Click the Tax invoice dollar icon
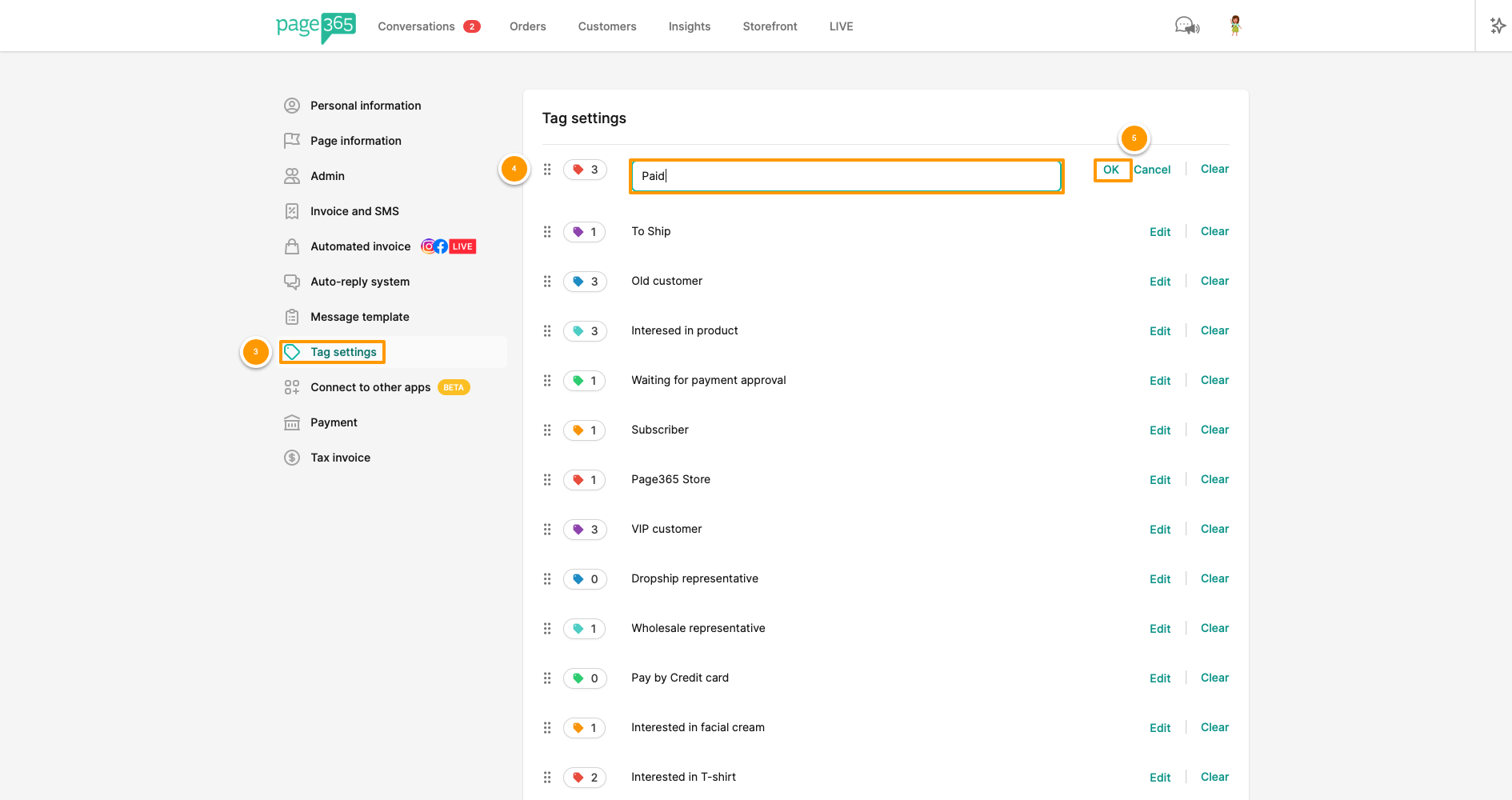The width and height of the screenshot is (1512, 800). pyautogui.click(x=292, y=458)
